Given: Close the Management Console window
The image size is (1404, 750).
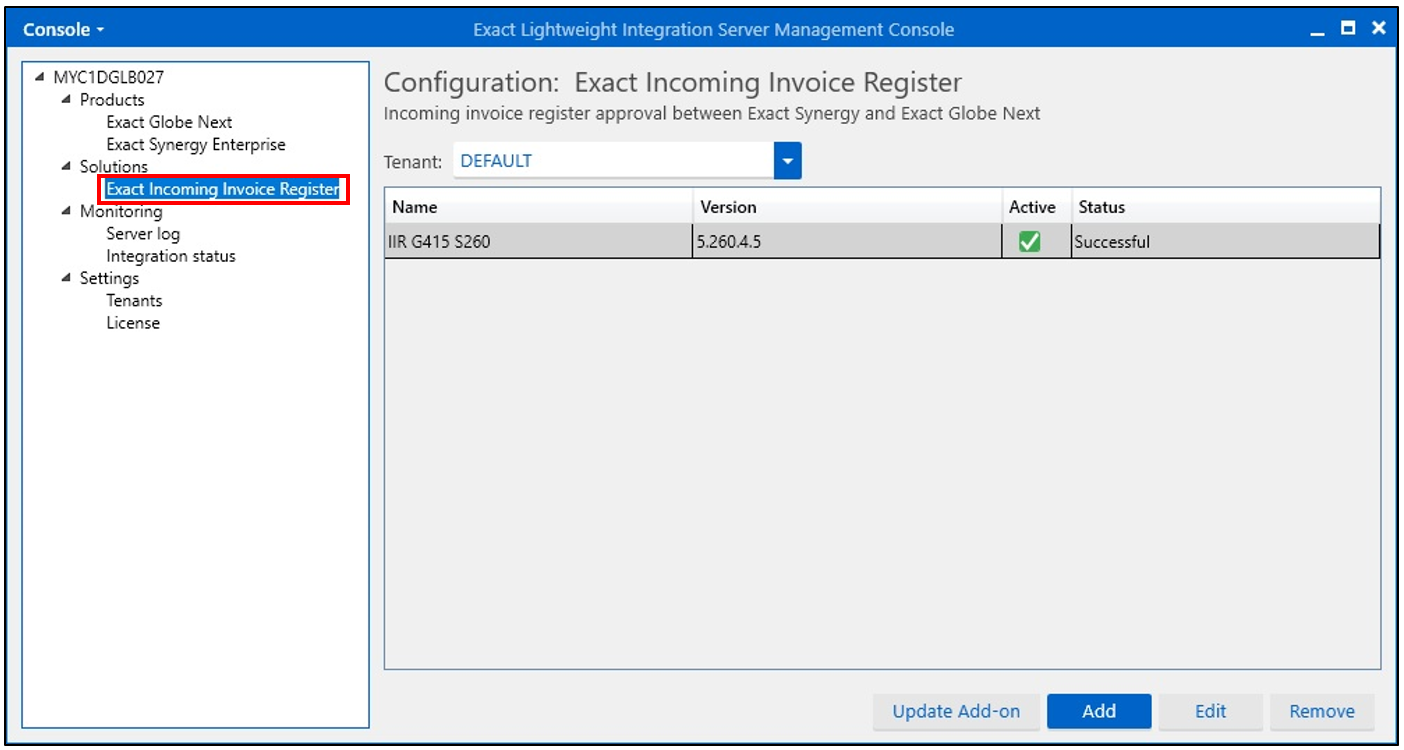Looking at the screenshot, I should tap(1378, 28).
